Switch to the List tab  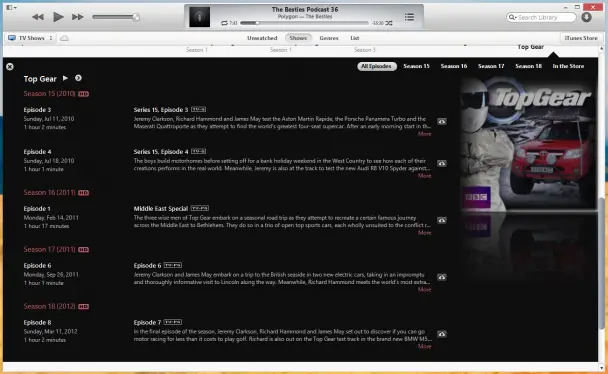pyautogui.click(x=355, y=38)
